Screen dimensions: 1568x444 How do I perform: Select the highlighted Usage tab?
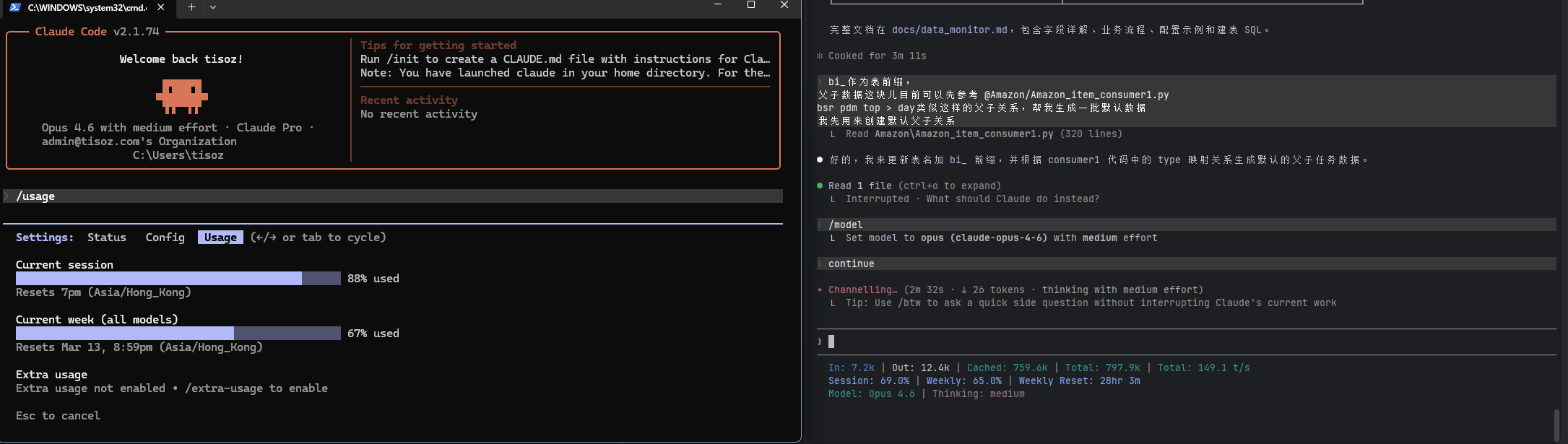click(x=220, y=238)
